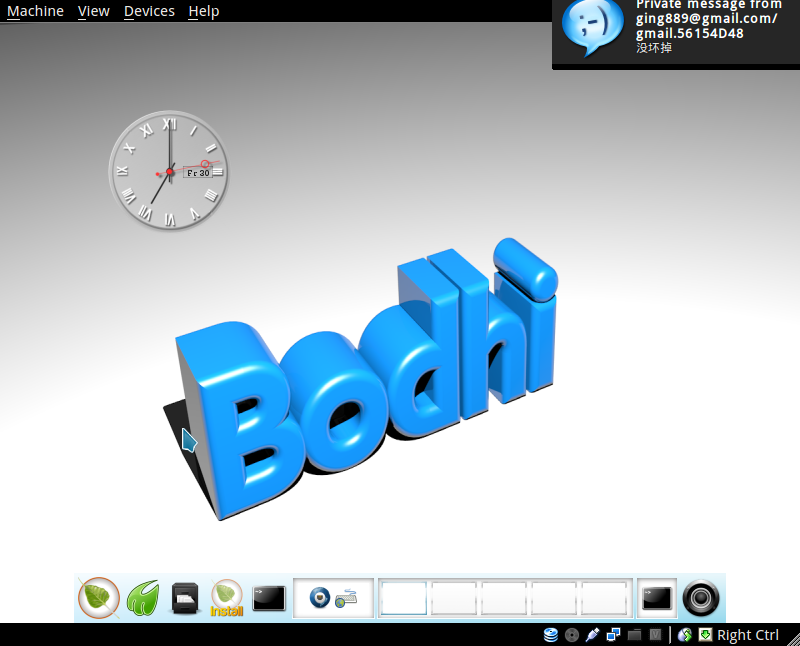
Task: Click the Bodhi leaf main menu icon
Action: [99, 598]
